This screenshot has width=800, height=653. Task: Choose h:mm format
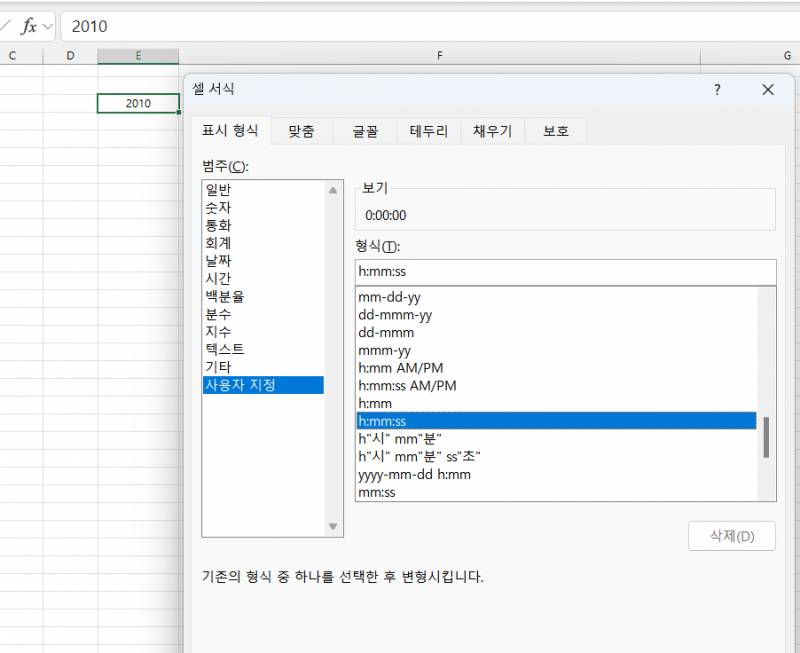(556, 404)
